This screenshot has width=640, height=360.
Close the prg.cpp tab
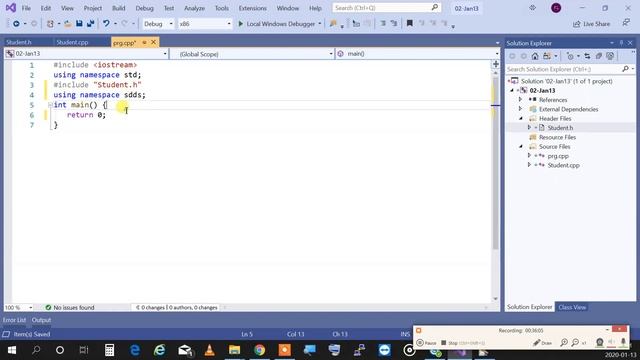(153, 42)
